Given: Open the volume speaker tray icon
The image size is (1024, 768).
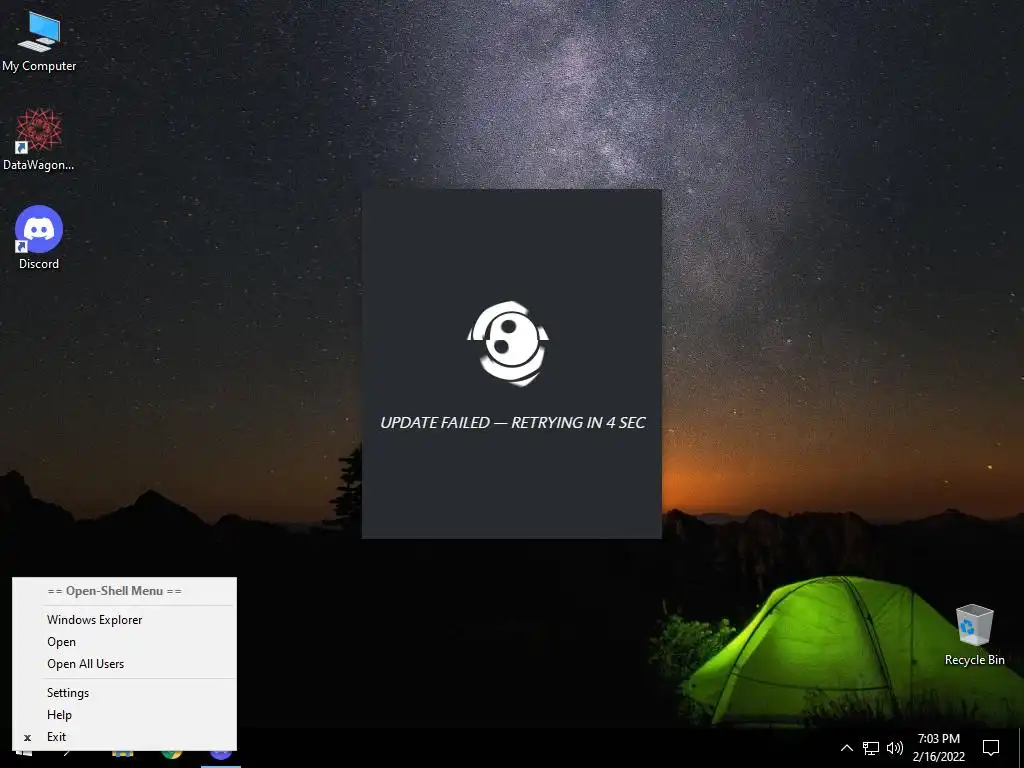Looking at the screenshot, I should [895, 748].
